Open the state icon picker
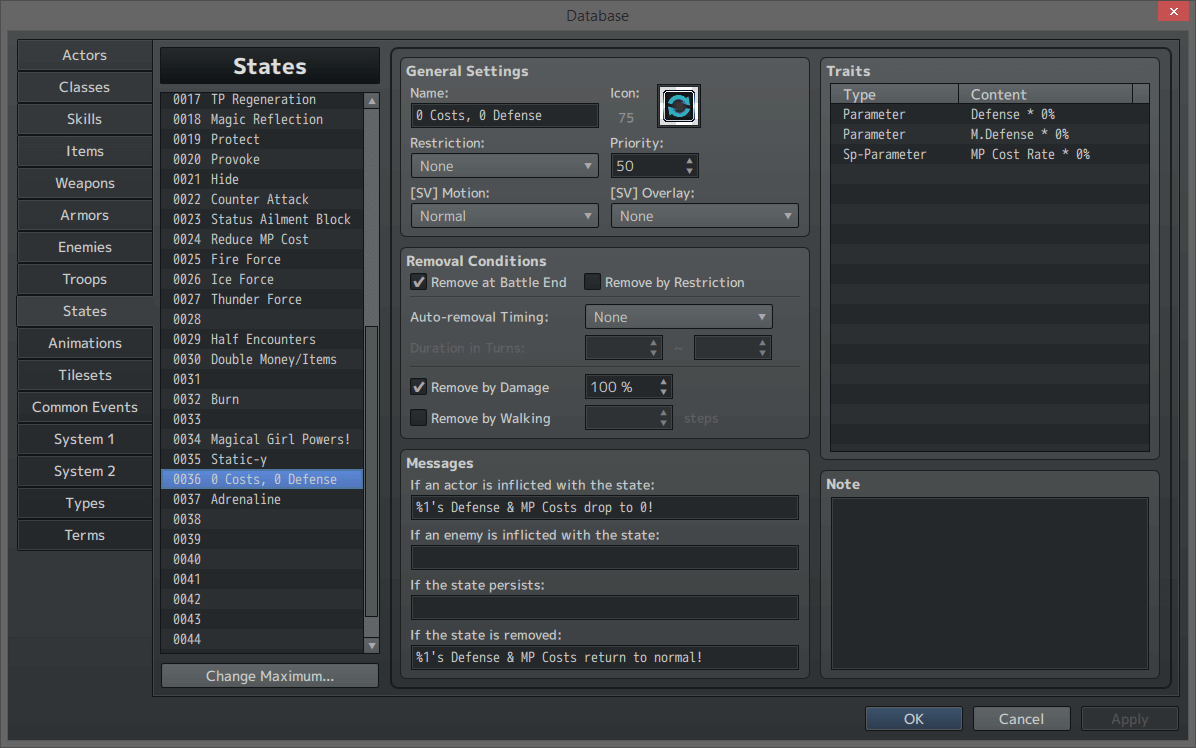 click(x=679, y=105)
